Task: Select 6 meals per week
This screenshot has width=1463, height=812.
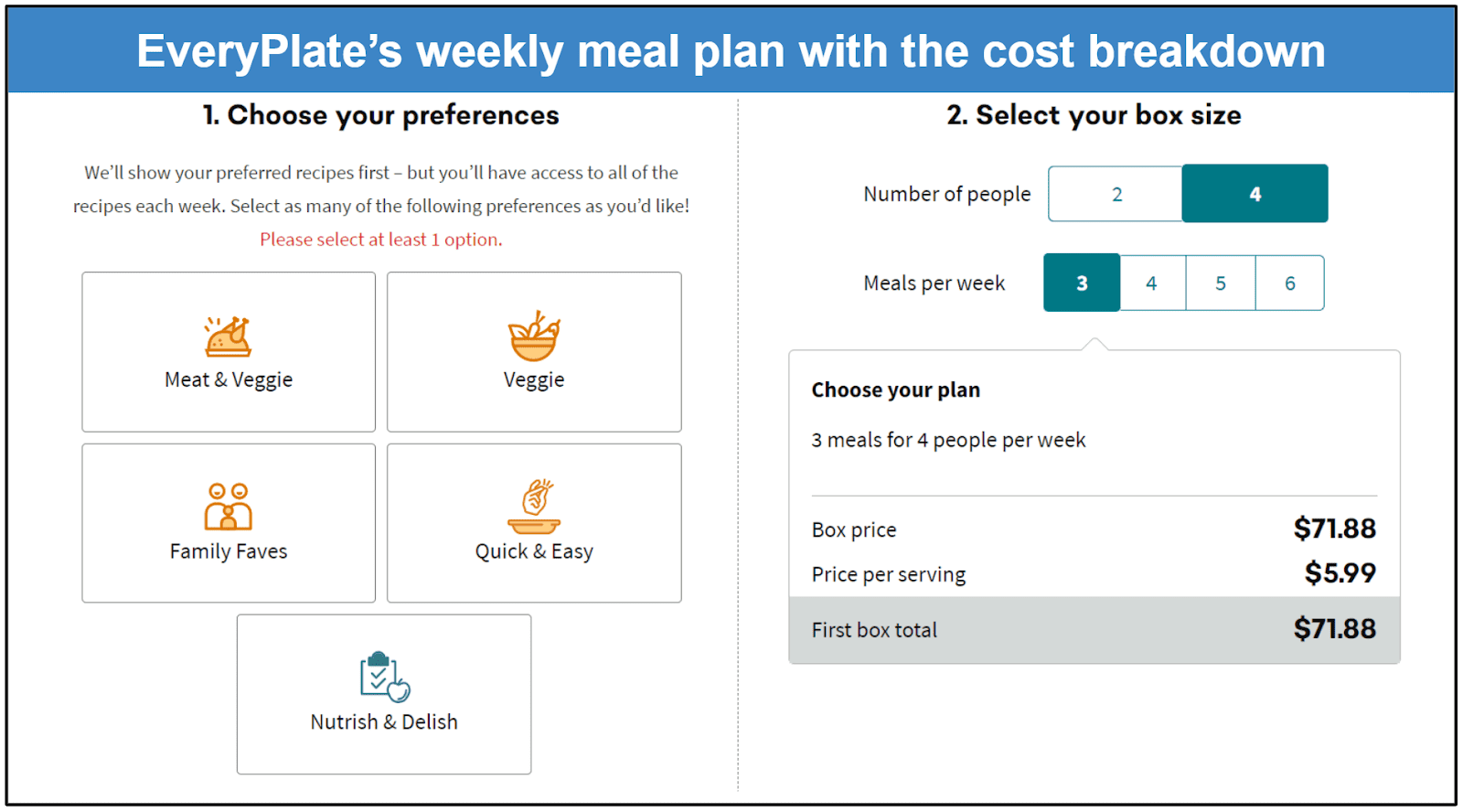Action: tap(1289, 283)
